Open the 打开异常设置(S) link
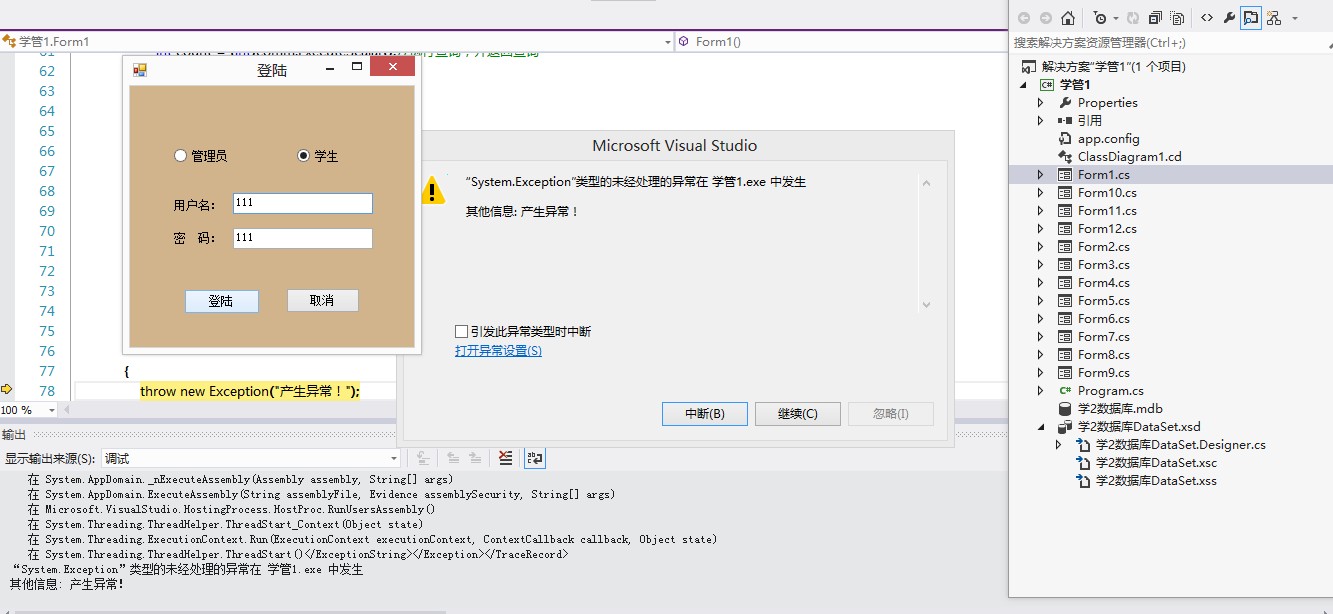This screenshot has height=614, width=1333. tap(498, 351)
